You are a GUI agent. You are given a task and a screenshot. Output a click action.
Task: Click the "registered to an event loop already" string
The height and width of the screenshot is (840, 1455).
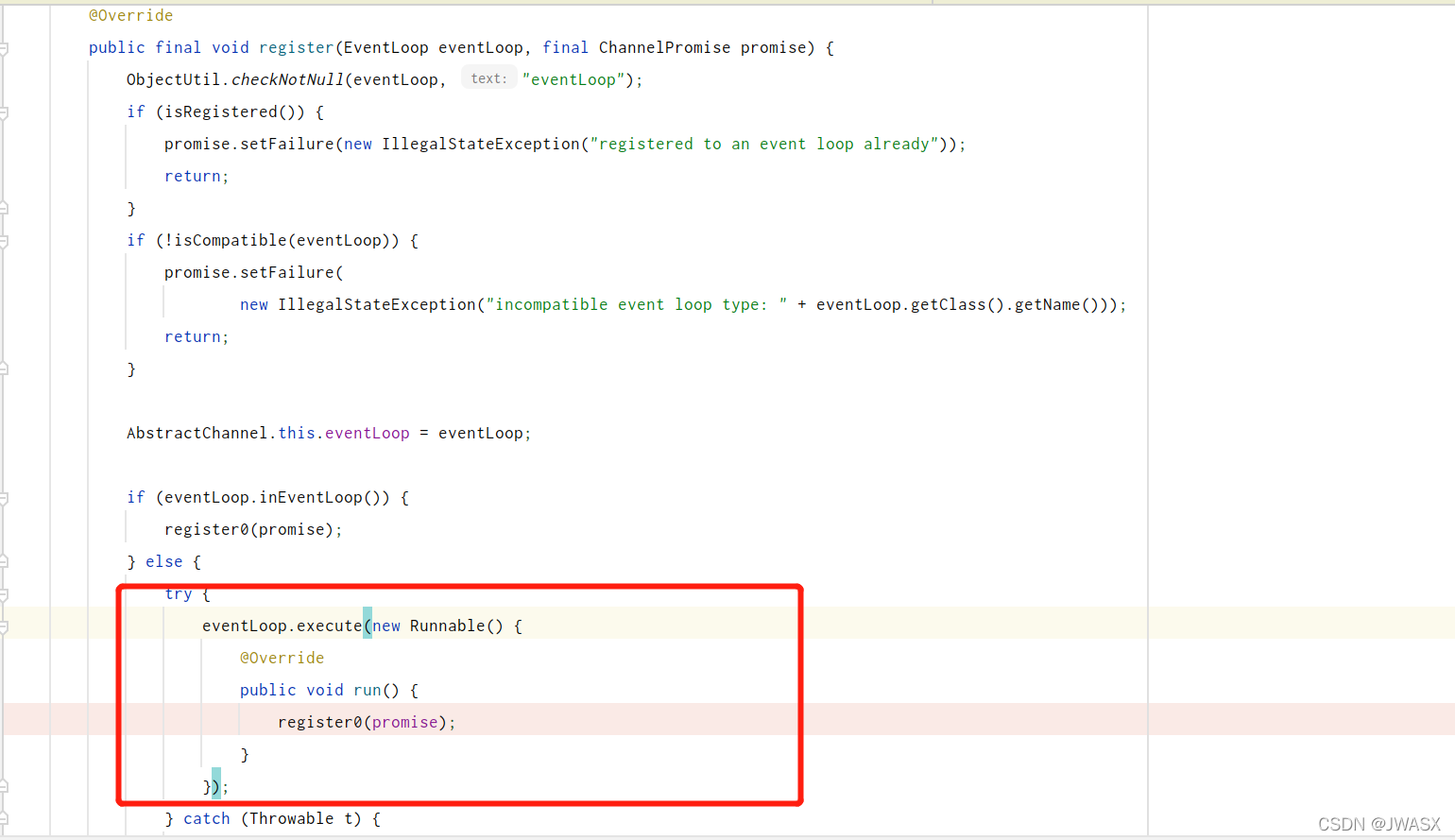tap(763, 145)
